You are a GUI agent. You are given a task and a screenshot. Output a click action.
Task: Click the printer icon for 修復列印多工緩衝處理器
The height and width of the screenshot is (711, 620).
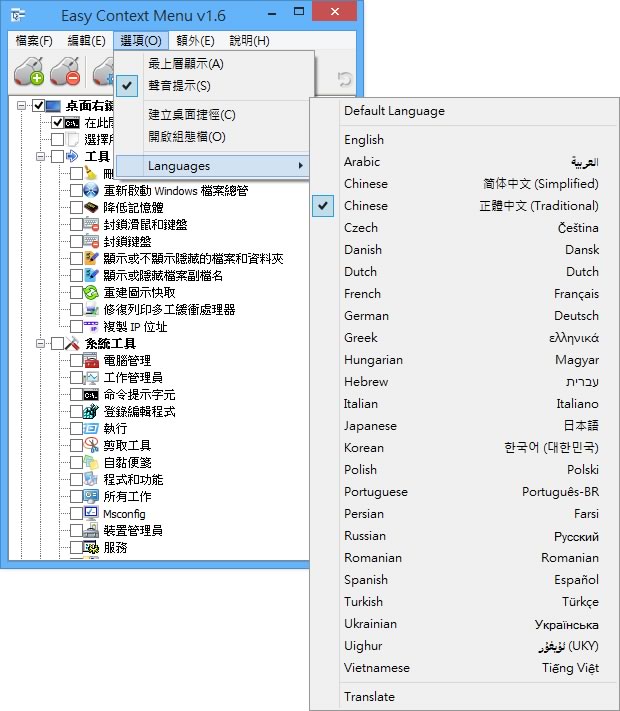coord(91,309)
